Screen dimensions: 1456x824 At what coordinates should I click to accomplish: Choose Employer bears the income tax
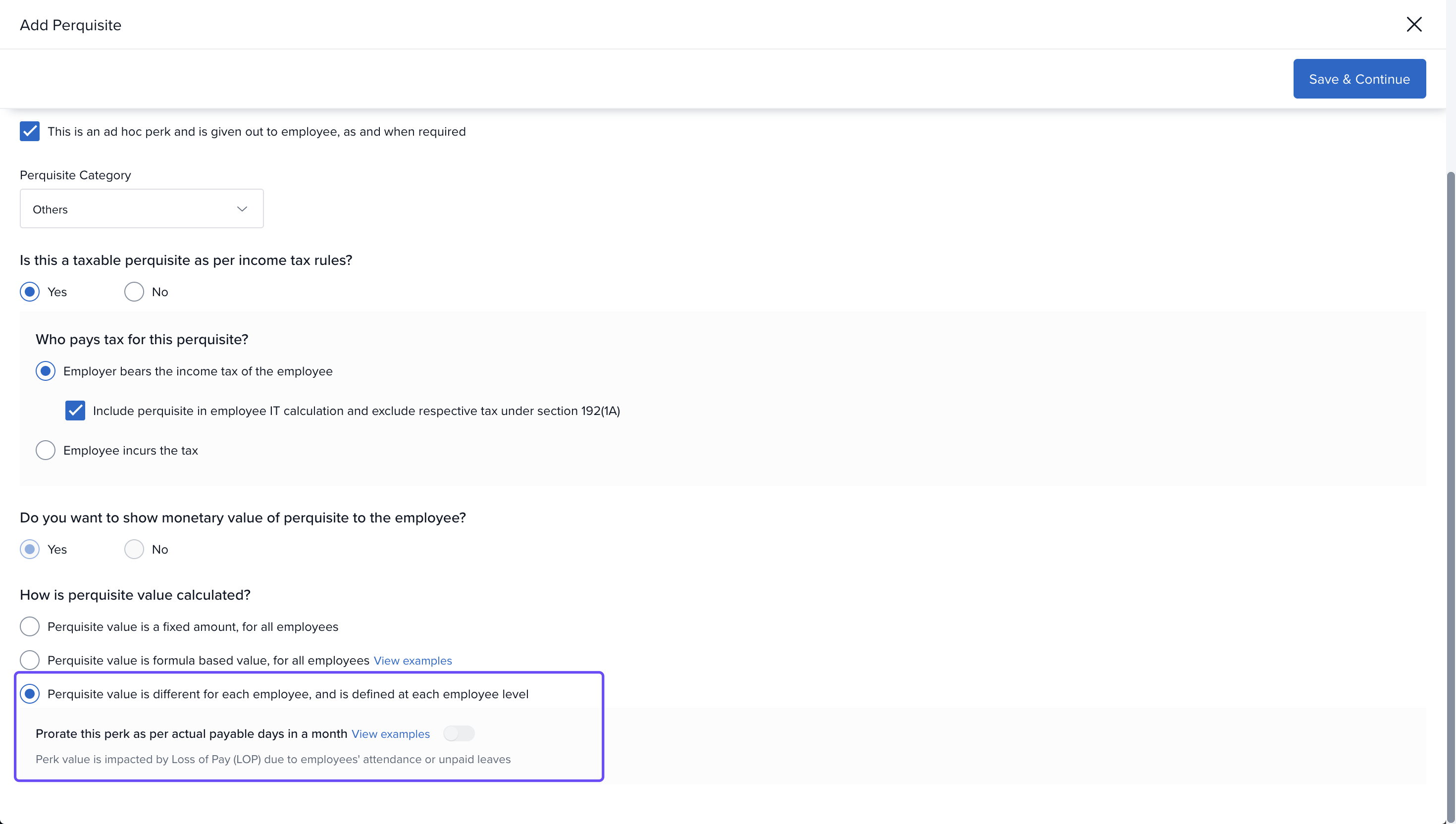[45, 371]
